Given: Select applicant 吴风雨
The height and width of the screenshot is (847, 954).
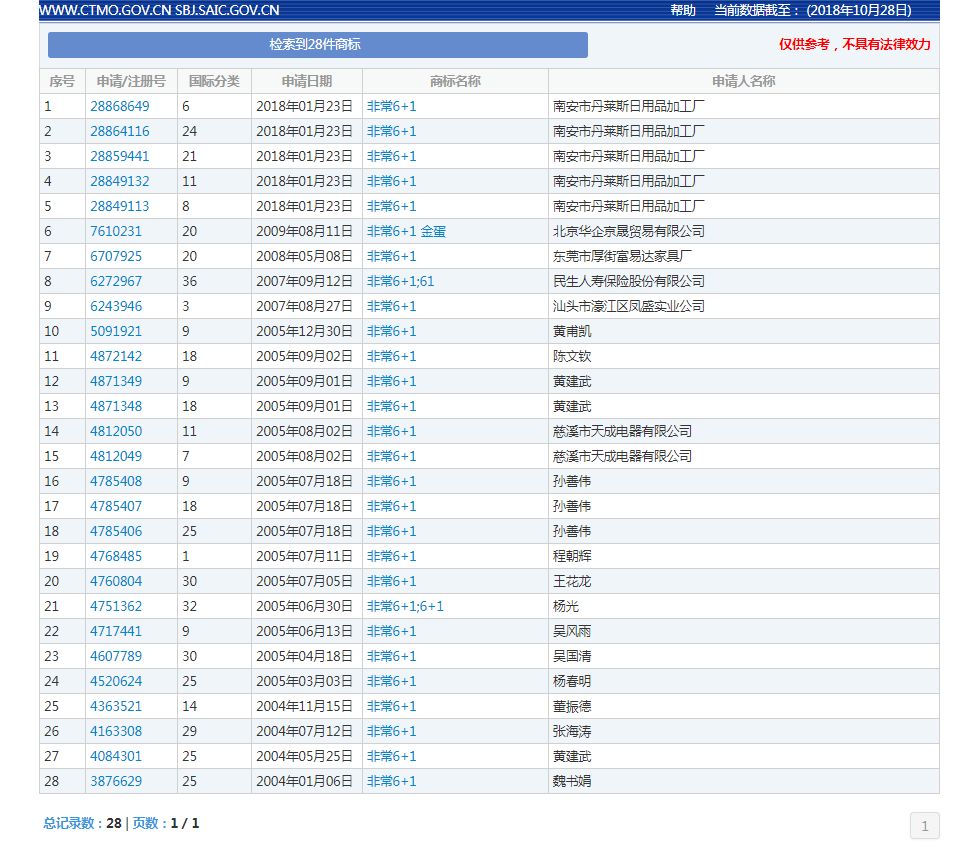Looking at the screenshot, I should pyautogui.click(x=572, y=631).
